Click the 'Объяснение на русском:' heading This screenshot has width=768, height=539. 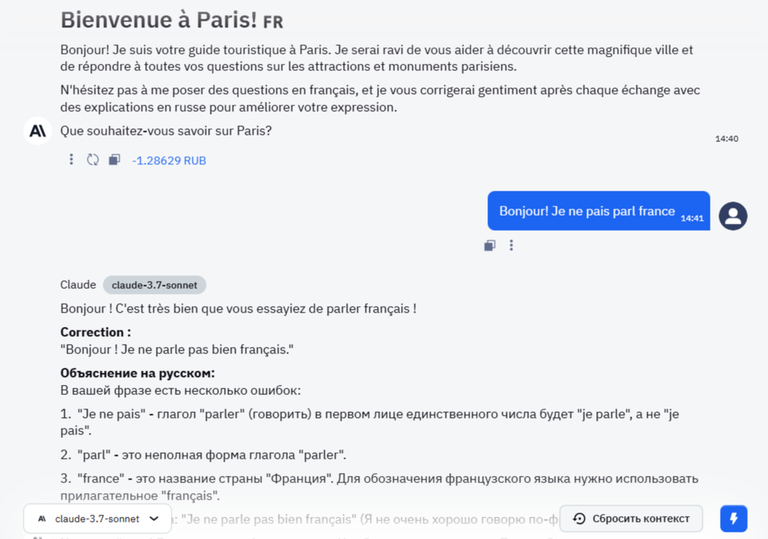[138, 373]
